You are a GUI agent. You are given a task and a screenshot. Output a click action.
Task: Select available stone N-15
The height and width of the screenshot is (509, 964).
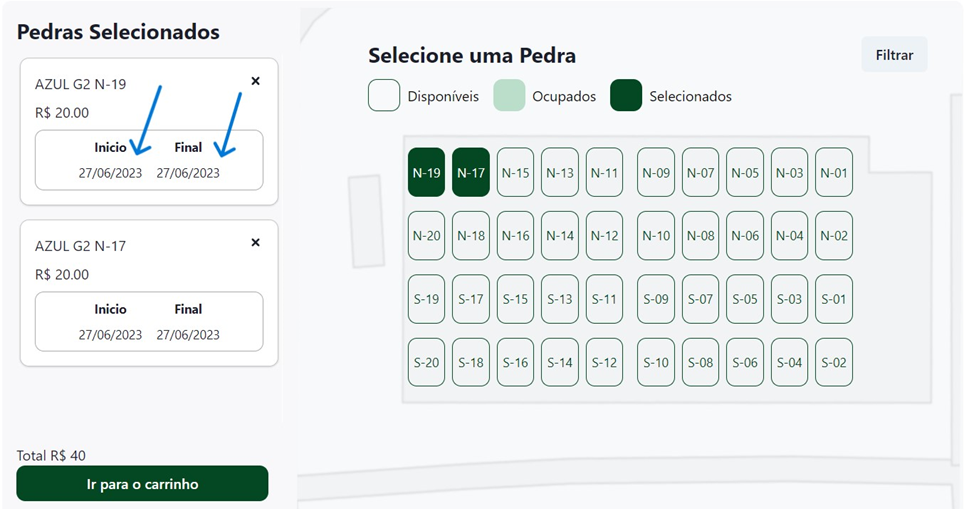(x=516, y=173)
